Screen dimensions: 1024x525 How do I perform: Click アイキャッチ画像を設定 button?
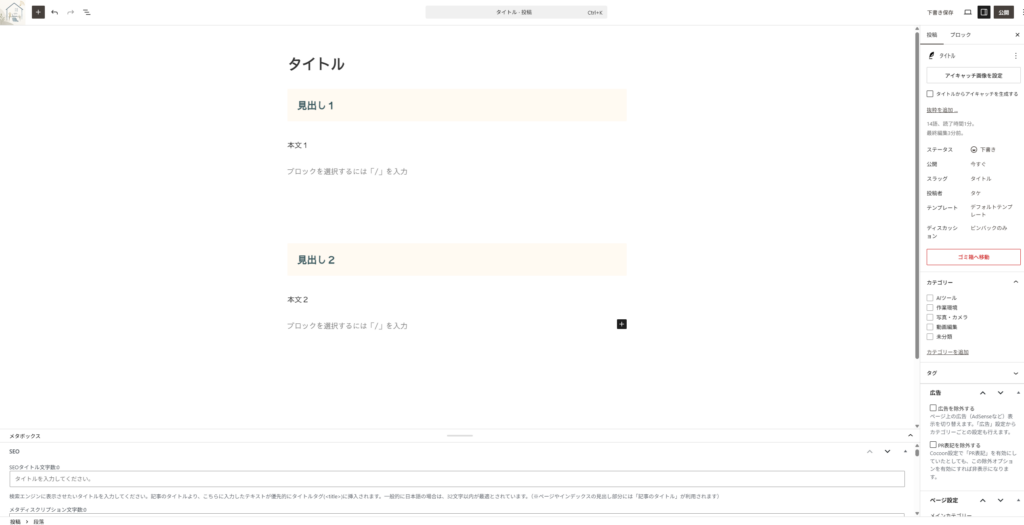pos(973,76)
